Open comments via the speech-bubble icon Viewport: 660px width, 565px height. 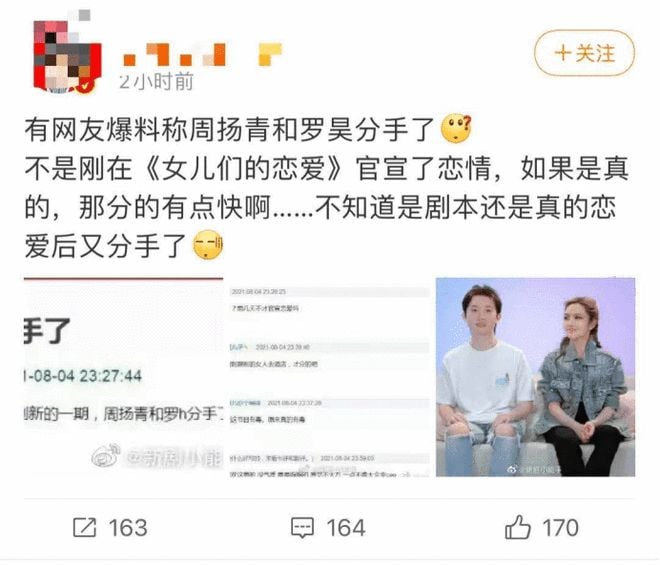coord(302,528)
